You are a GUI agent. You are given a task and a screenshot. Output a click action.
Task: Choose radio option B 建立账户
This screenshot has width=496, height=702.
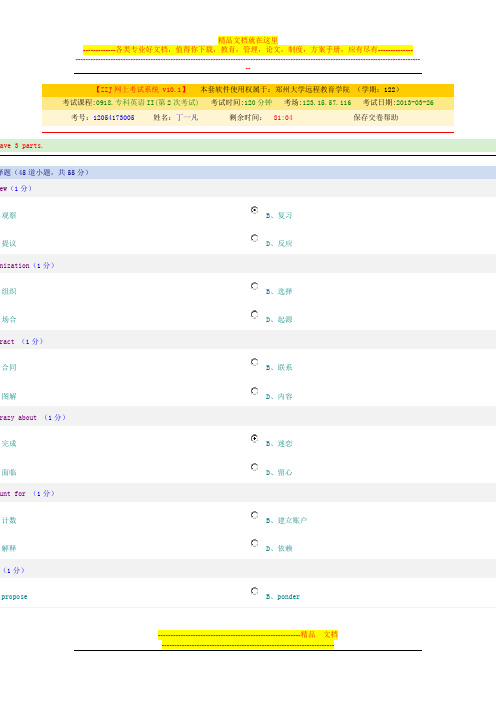click(254, 515)
